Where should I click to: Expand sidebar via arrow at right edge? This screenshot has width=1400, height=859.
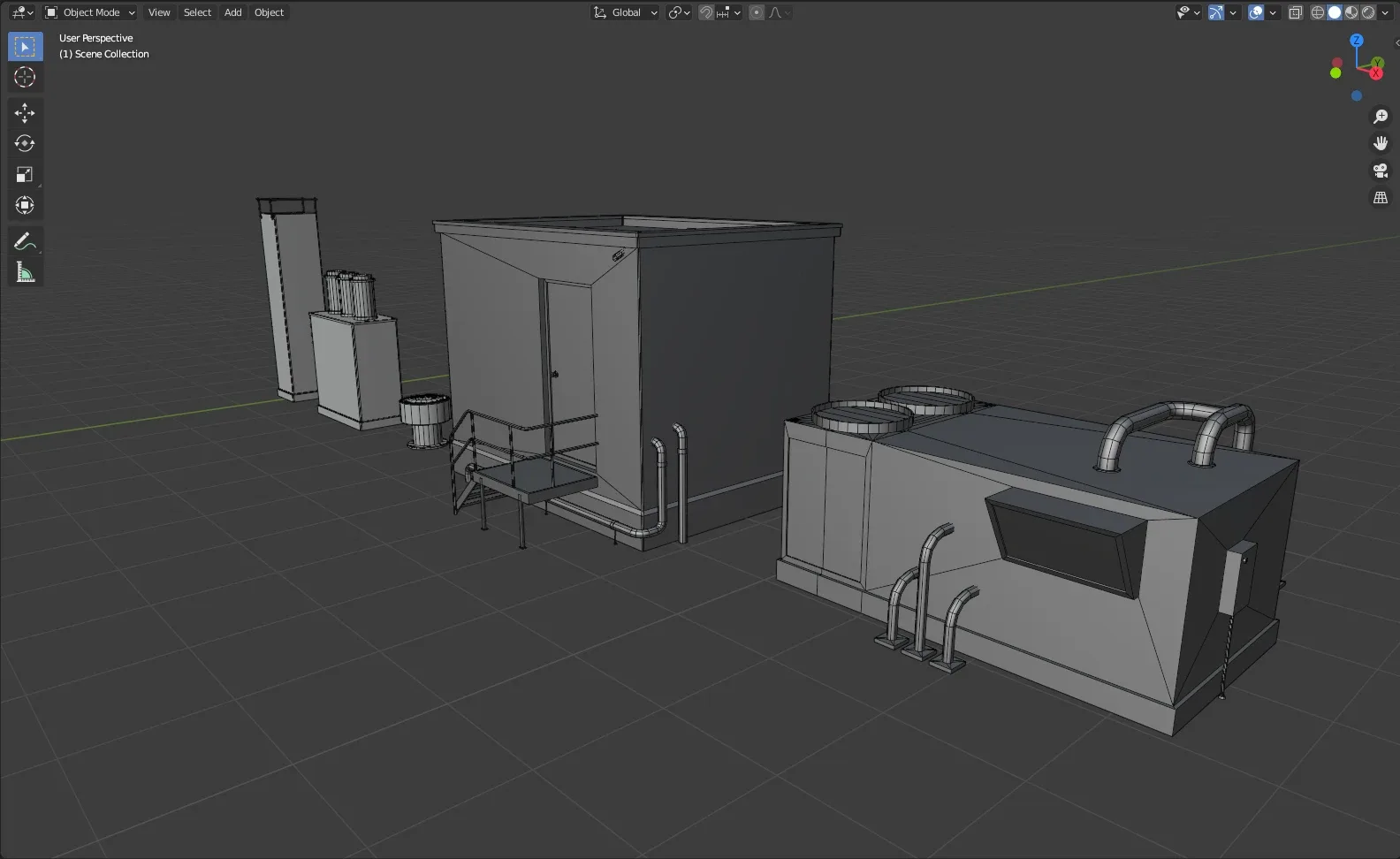[x=1396, y=42]
